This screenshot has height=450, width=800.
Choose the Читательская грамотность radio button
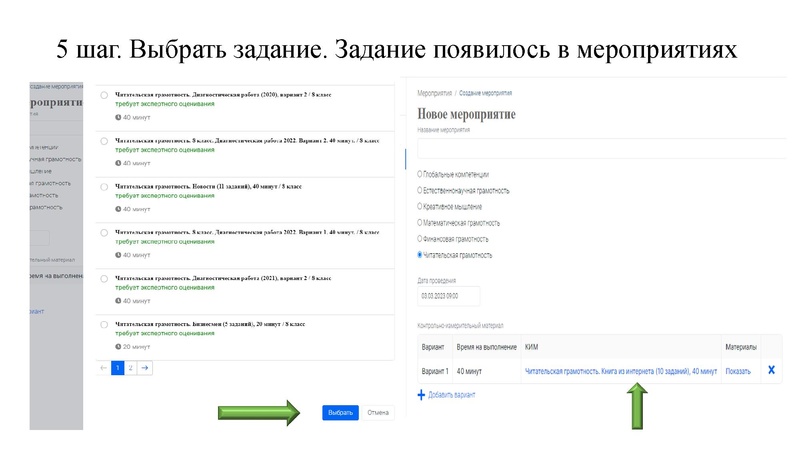click(420, 255)
